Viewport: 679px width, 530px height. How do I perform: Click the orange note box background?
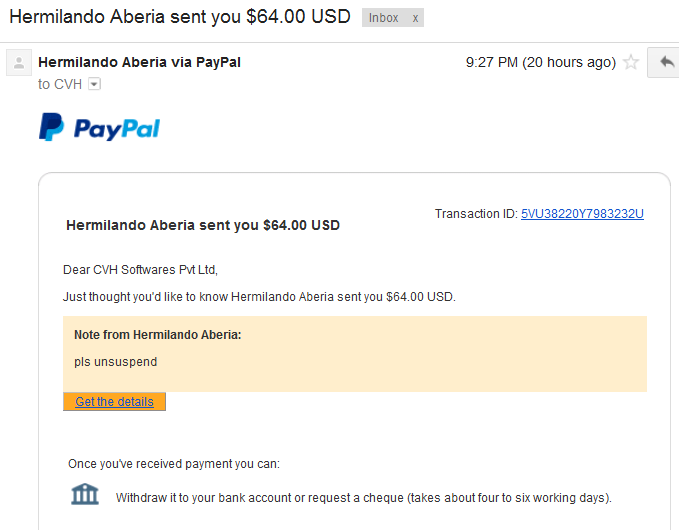tap(355, 354)
